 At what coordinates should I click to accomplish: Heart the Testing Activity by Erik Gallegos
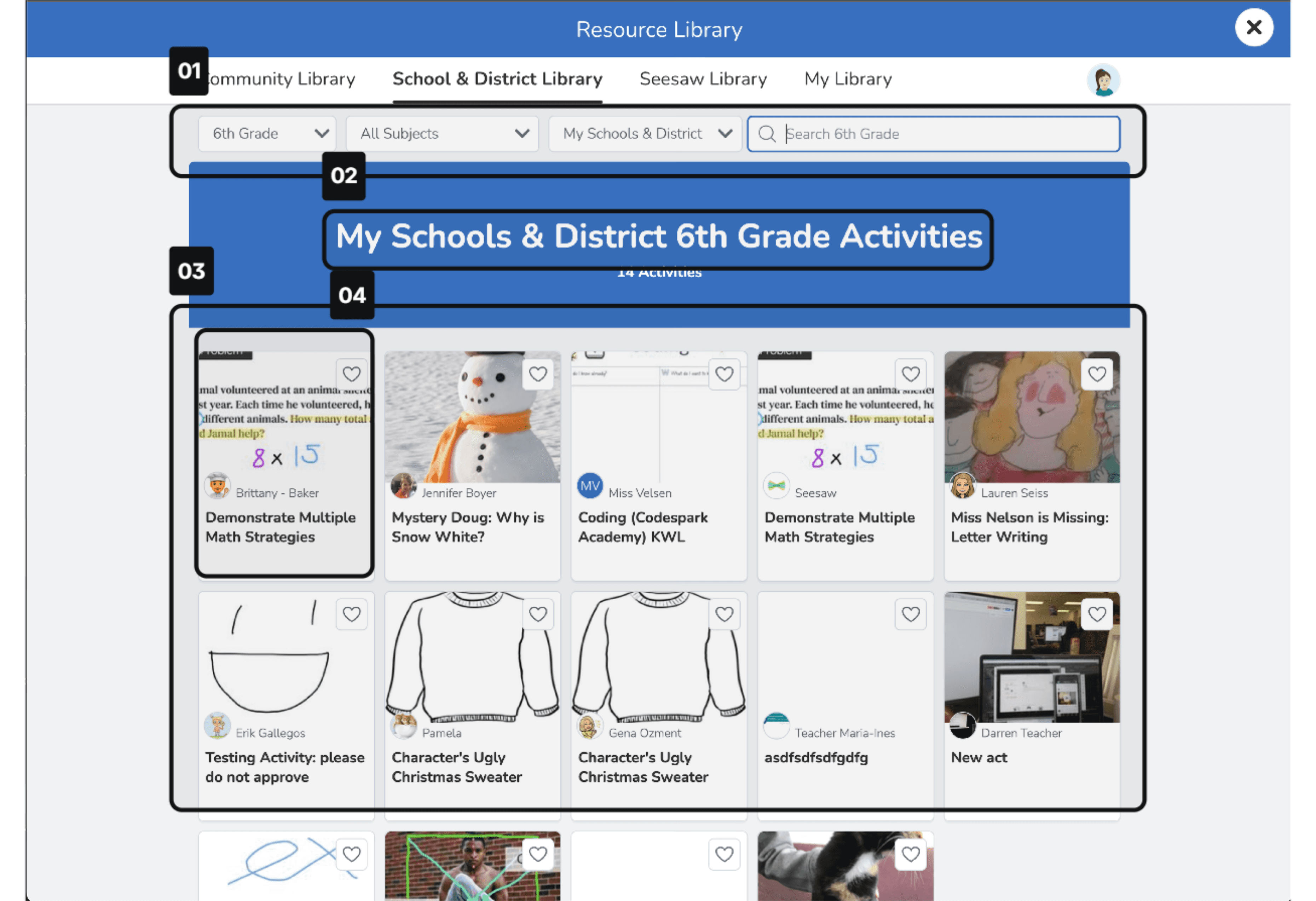pos(351,614)
